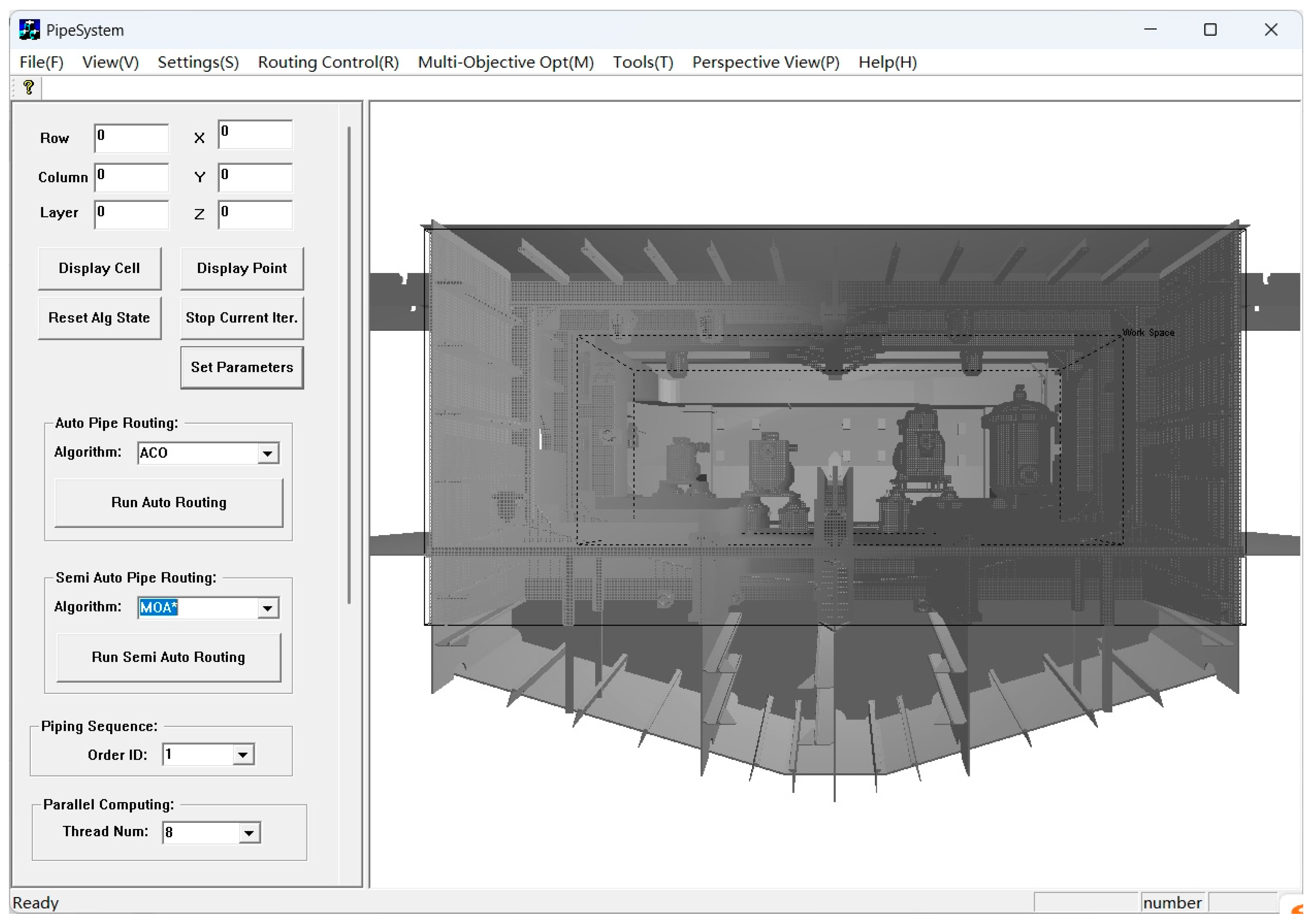Focus the Z coordinate input field

[x=255, y=215]
